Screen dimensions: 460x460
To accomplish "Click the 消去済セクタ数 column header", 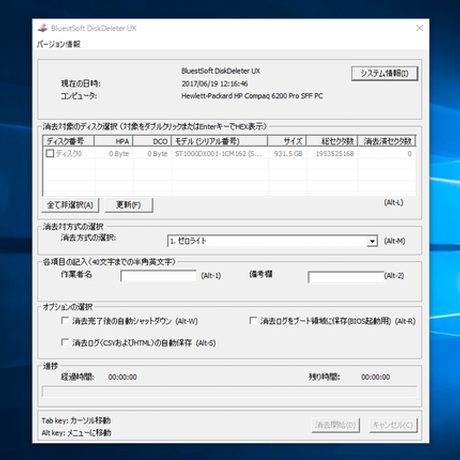I will pos(387,141).
